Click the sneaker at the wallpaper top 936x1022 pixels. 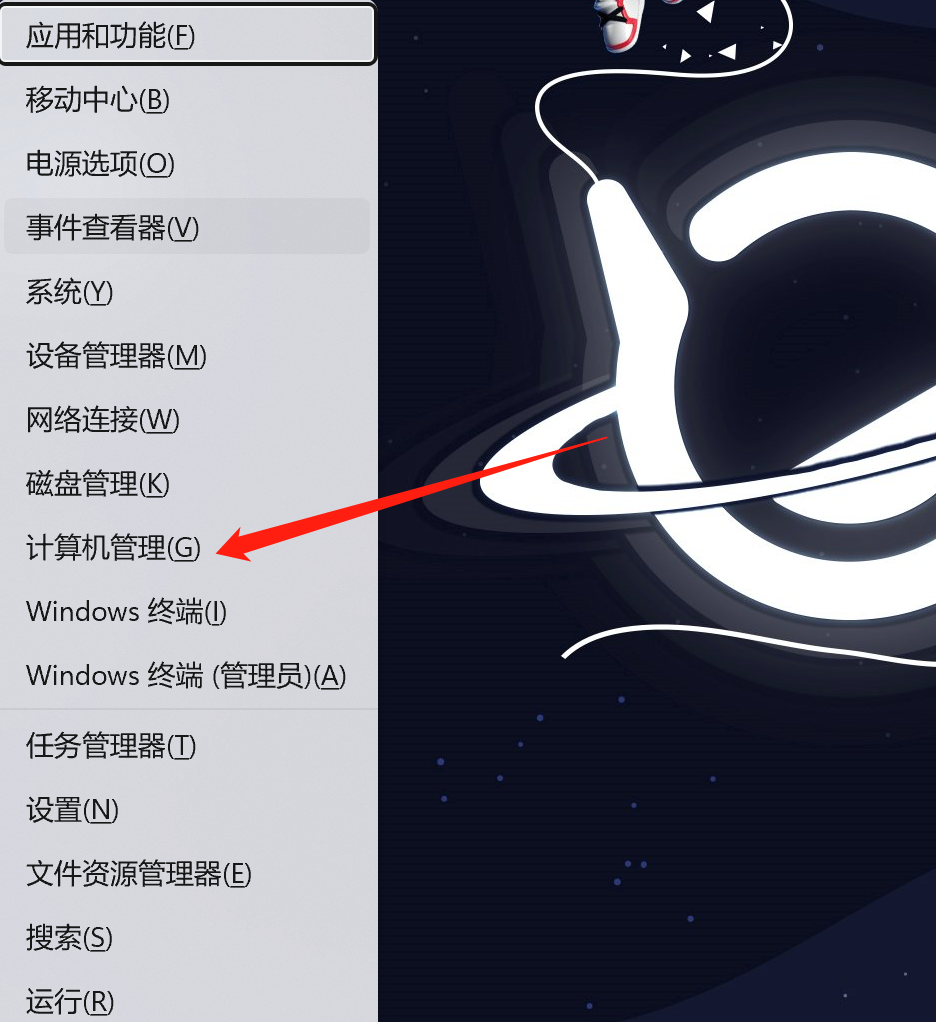point(621,23)
